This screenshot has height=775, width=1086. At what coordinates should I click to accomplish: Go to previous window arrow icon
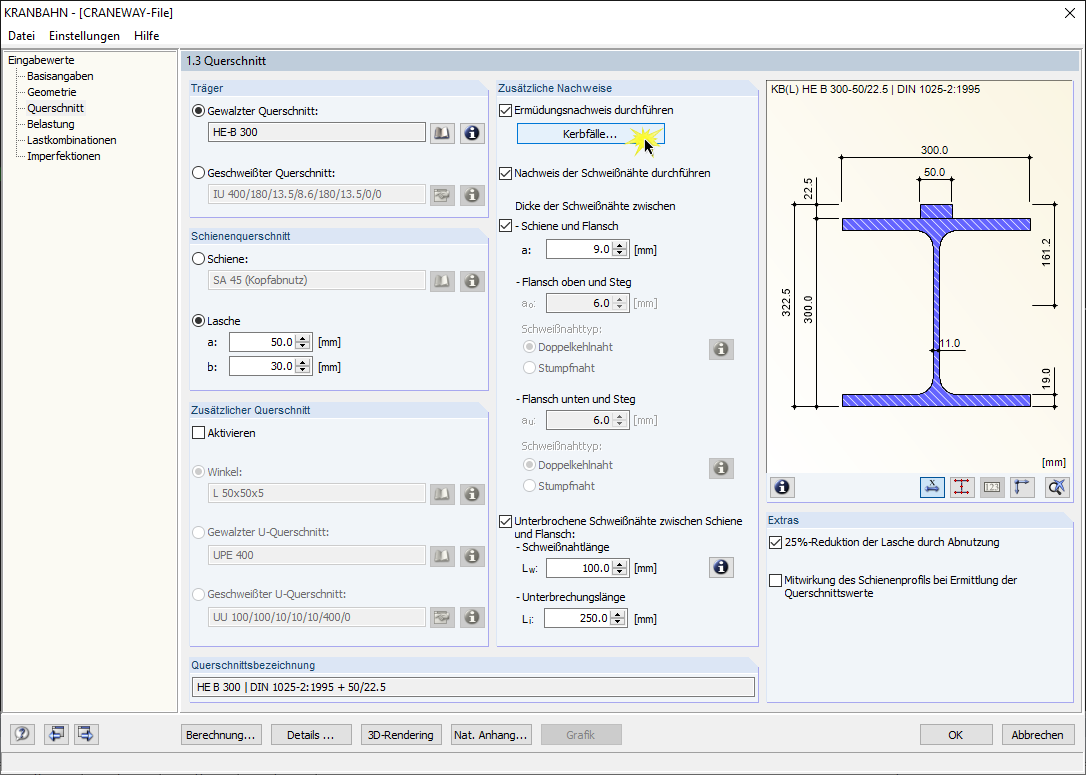point(55,734)
